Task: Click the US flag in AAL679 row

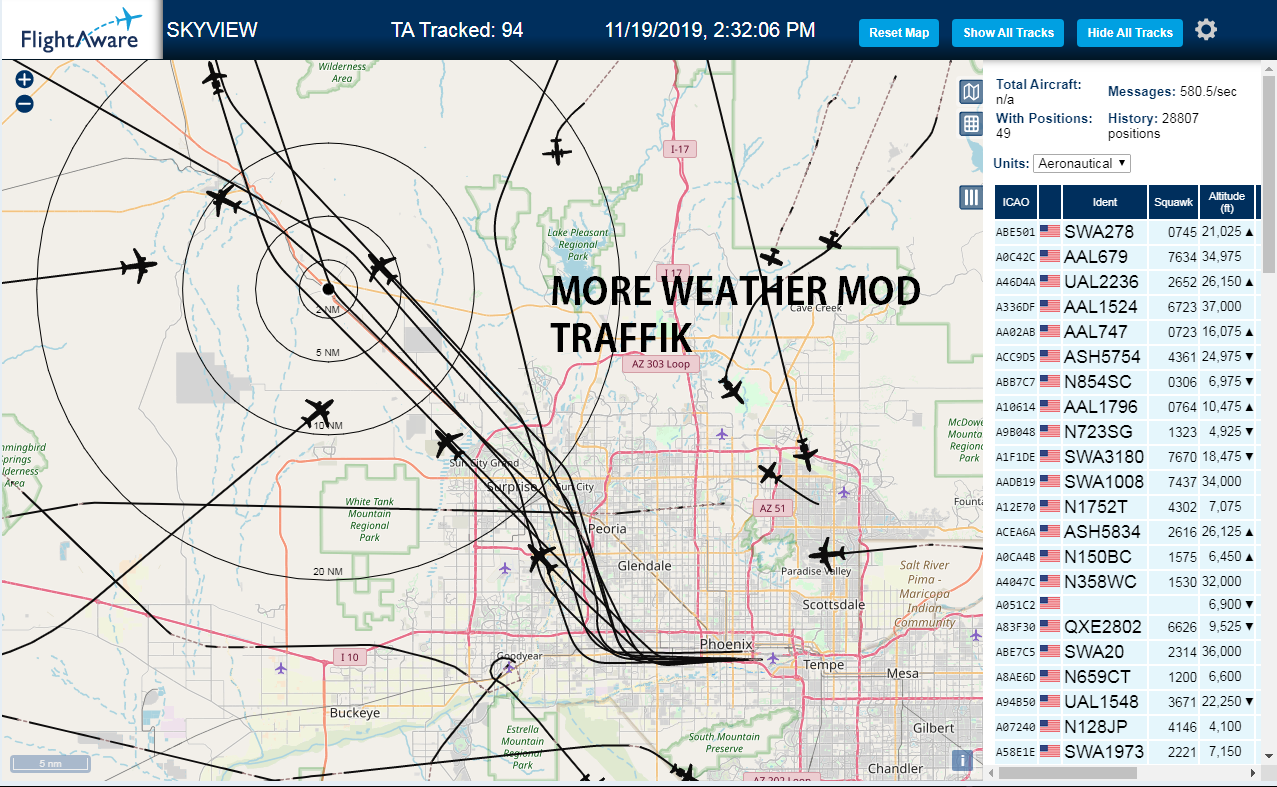Action: tap(1050, 256)
